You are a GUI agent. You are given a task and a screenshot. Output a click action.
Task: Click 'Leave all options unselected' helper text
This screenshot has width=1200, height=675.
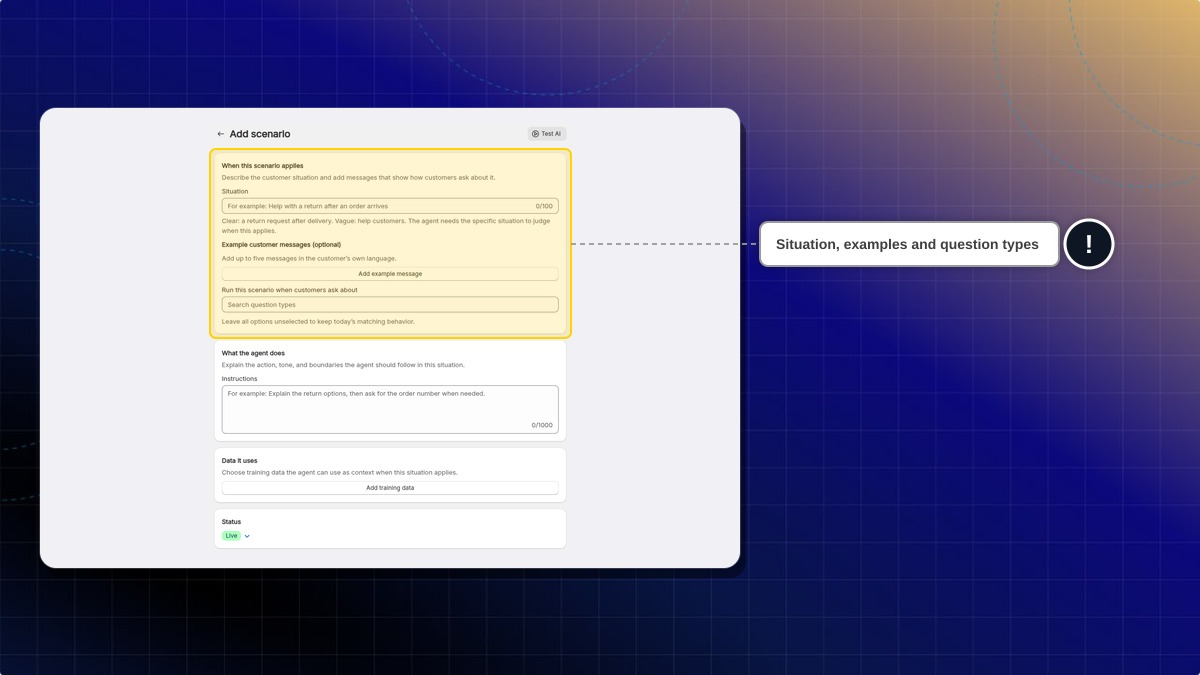318,322
